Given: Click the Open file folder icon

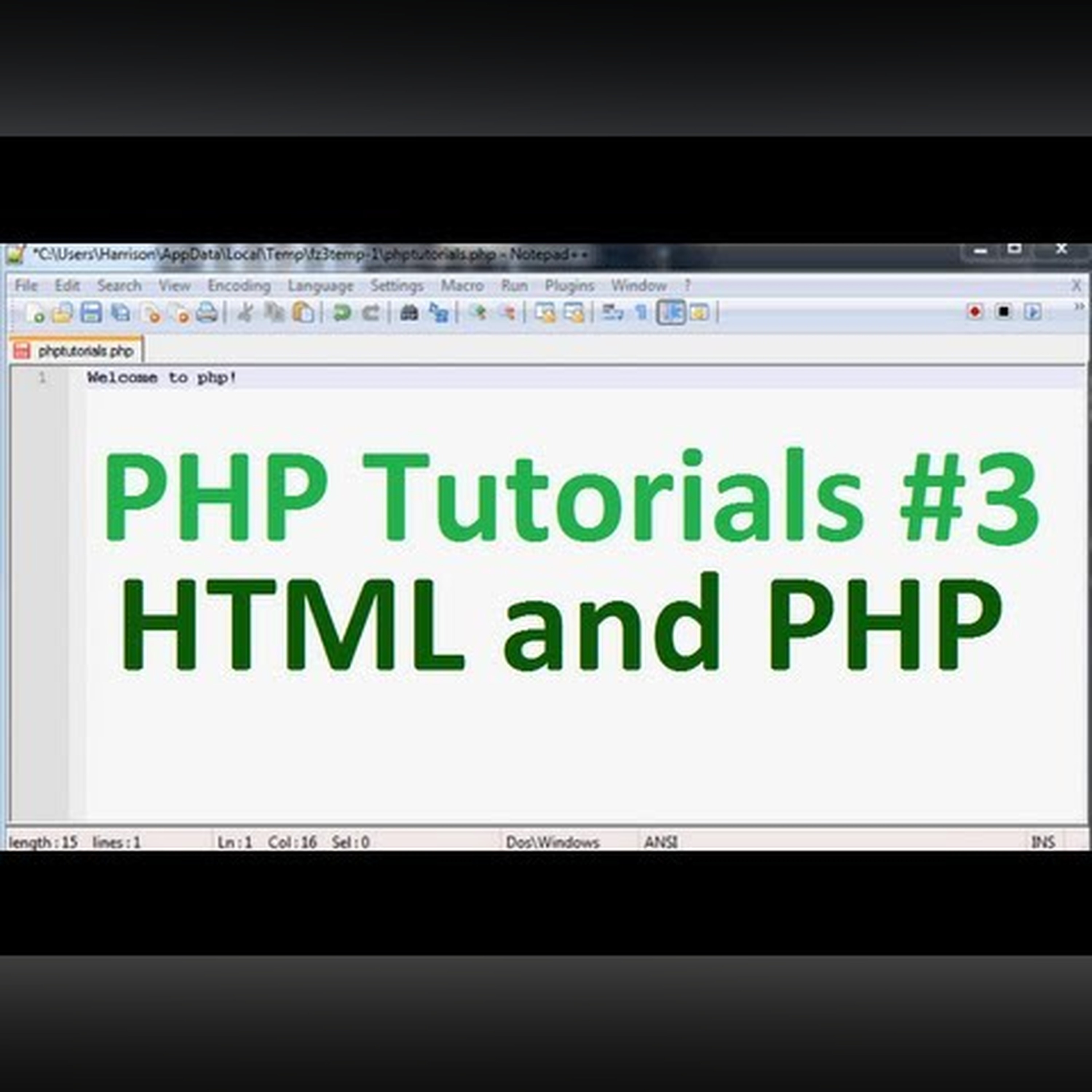Looking at the screenshot, I should (x=63, y=313).
